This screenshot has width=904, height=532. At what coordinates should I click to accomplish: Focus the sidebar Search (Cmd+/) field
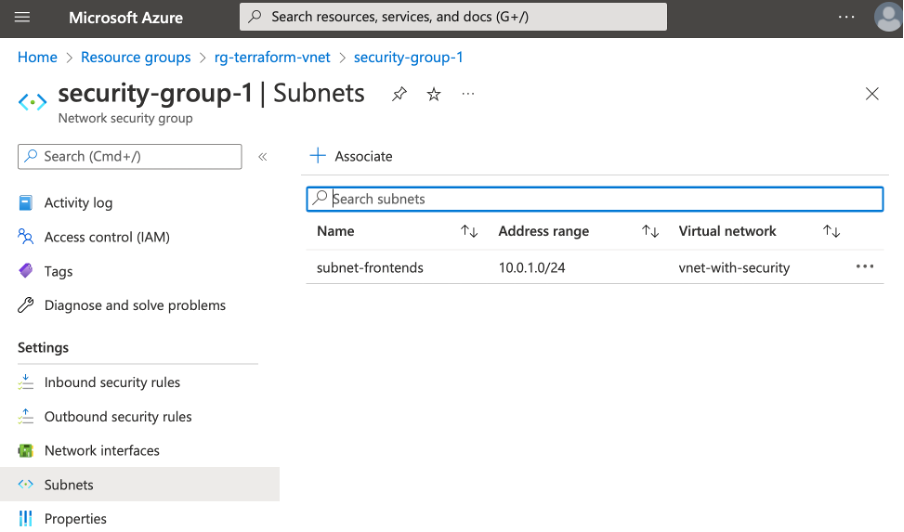130,157
